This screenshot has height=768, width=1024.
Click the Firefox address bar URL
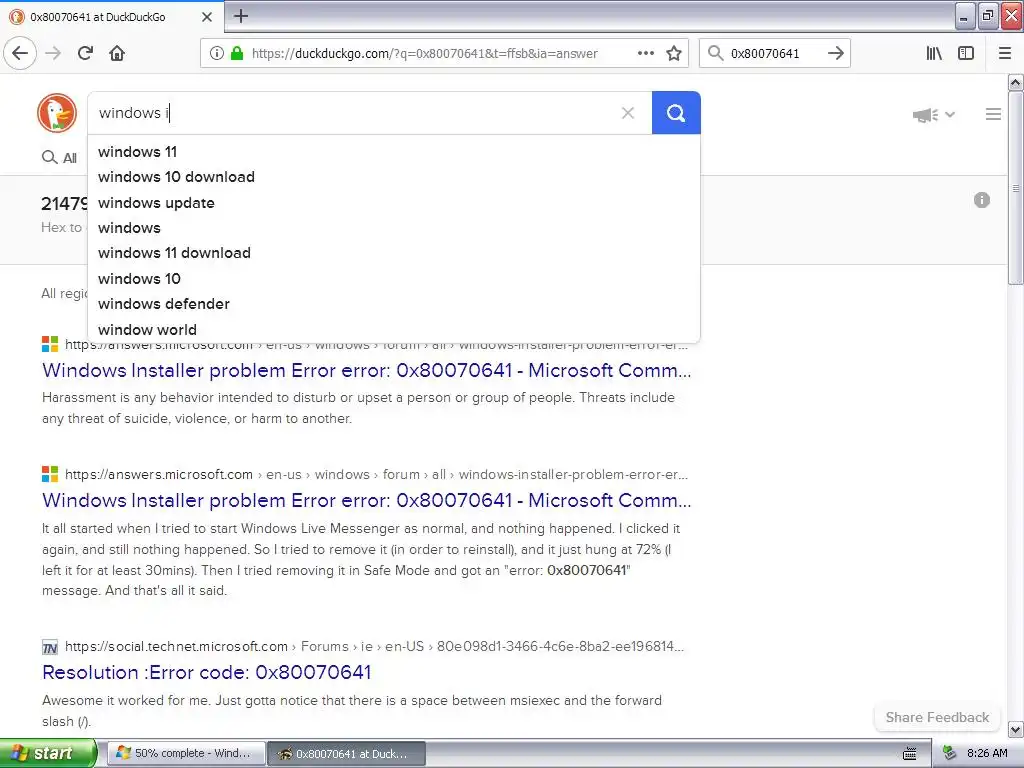pos(424,54)
